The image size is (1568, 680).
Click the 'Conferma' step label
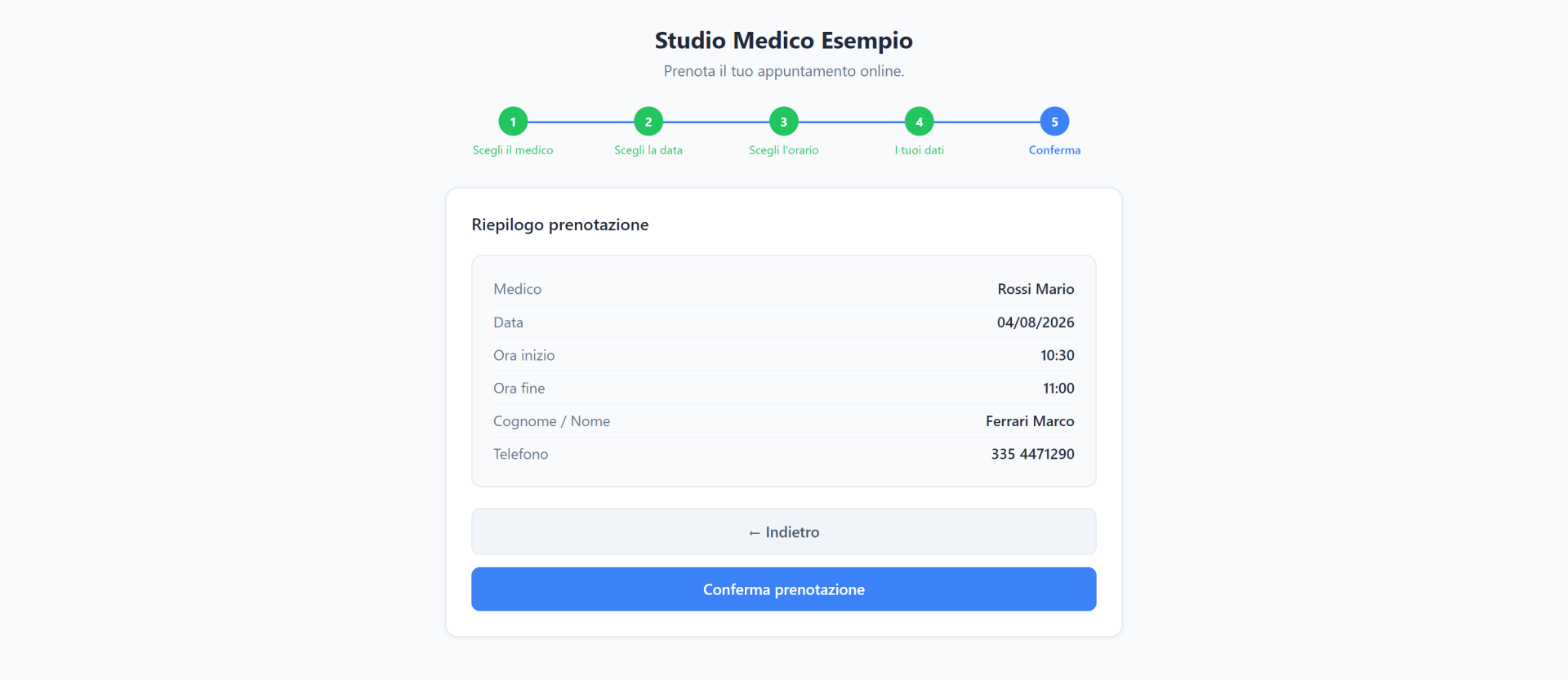pos(1054,150)
